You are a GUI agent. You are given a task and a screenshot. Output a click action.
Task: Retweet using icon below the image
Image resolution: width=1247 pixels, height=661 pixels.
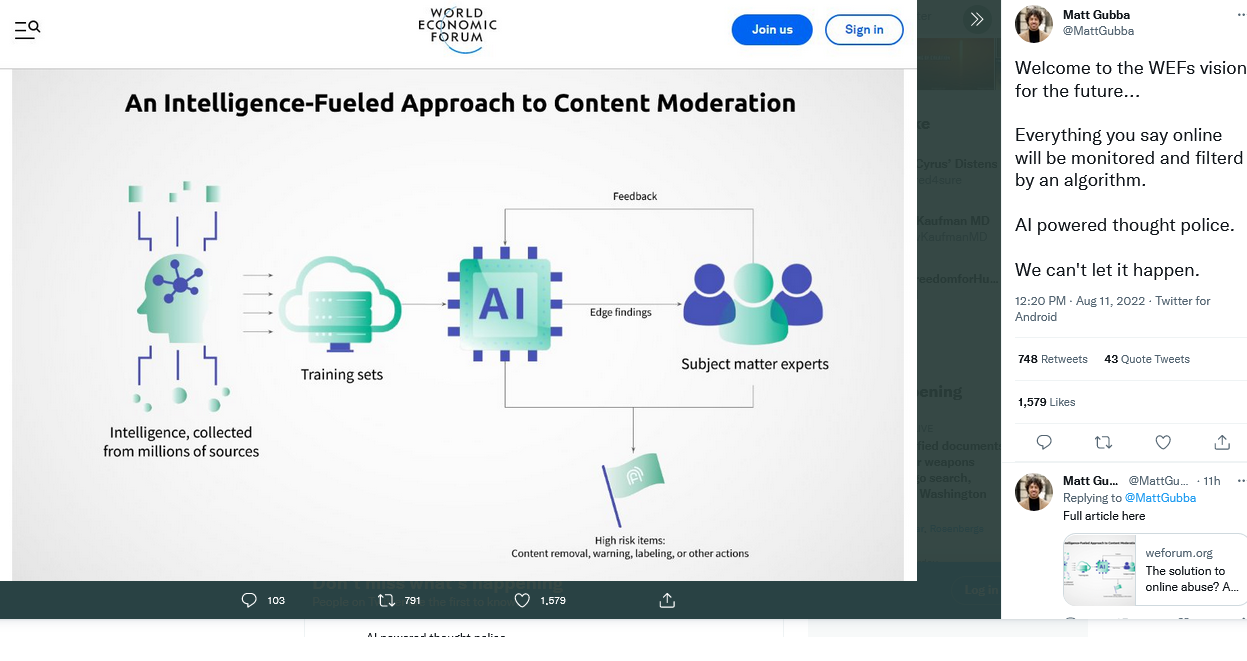tap(386, 600)
